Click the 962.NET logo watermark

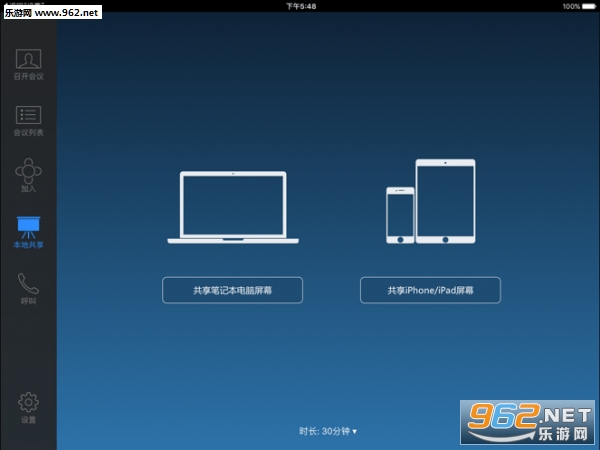[x=527, y=420]
